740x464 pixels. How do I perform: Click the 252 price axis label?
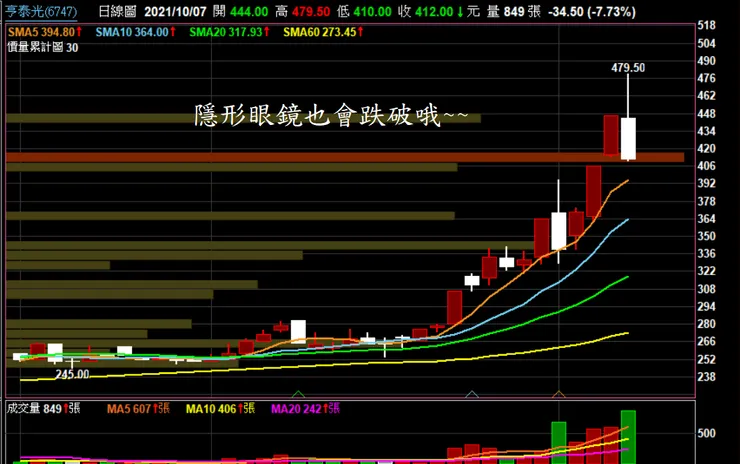pyautogui.click(x=706, y=359)
